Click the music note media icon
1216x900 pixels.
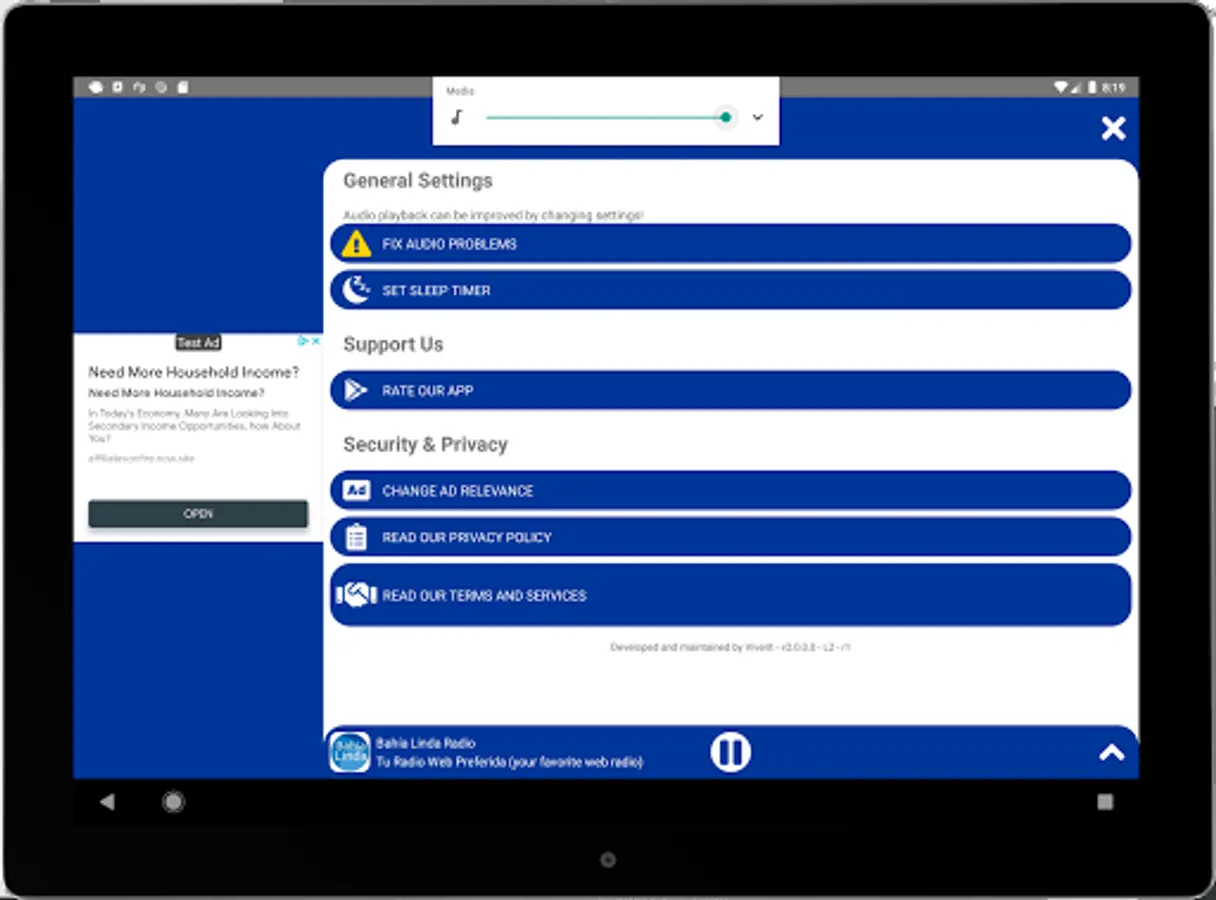pos(457,117)
